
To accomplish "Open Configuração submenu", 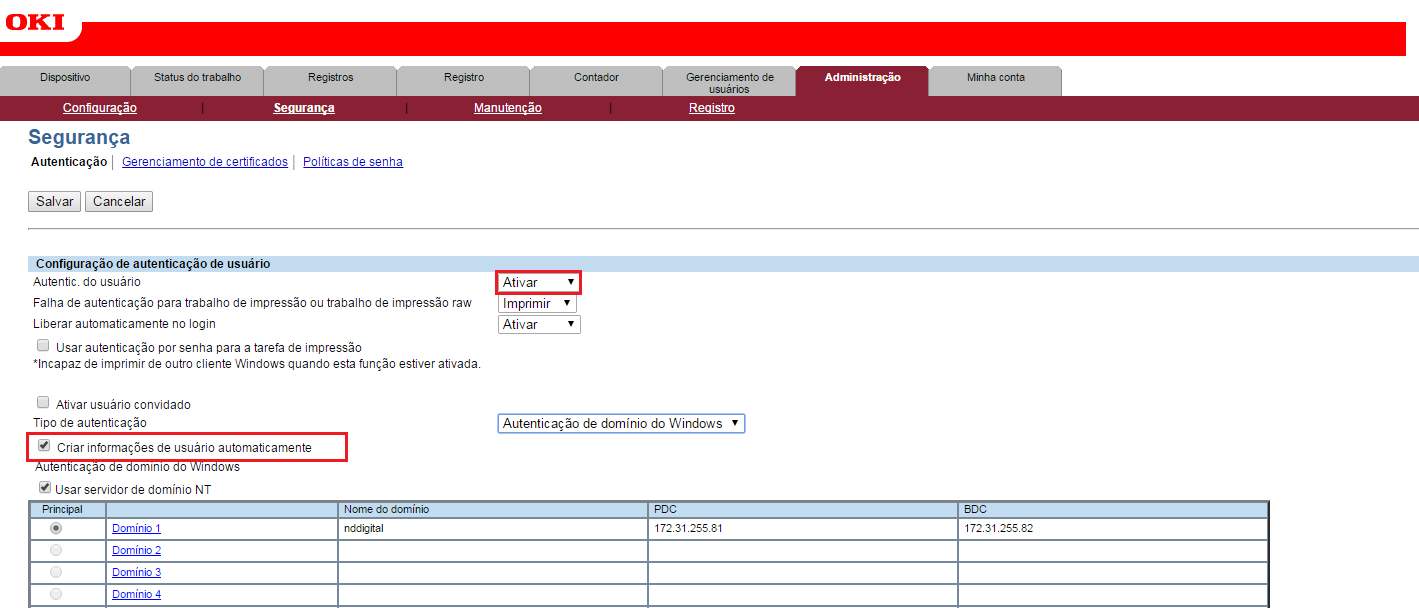I will pyautogui.click(x=100, y=108).
